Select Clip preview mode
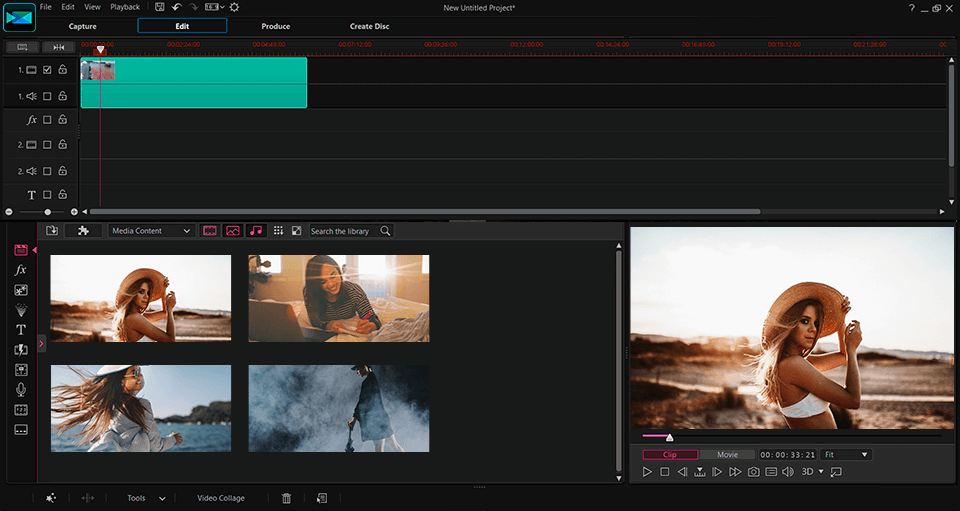 670,455
